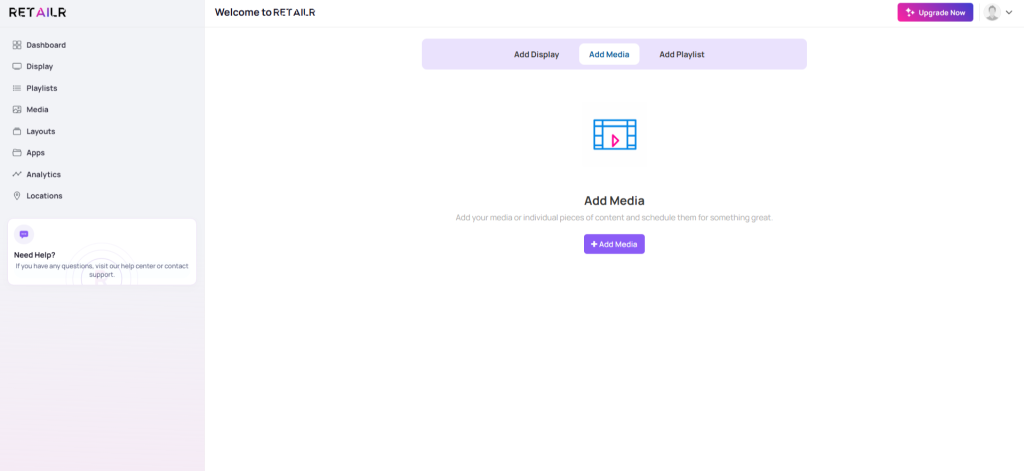Image resolution: width=1024 pixels, height=471 pixels.
Task: Switch to the Add Display tab
Action: click(x=536, y=54)
